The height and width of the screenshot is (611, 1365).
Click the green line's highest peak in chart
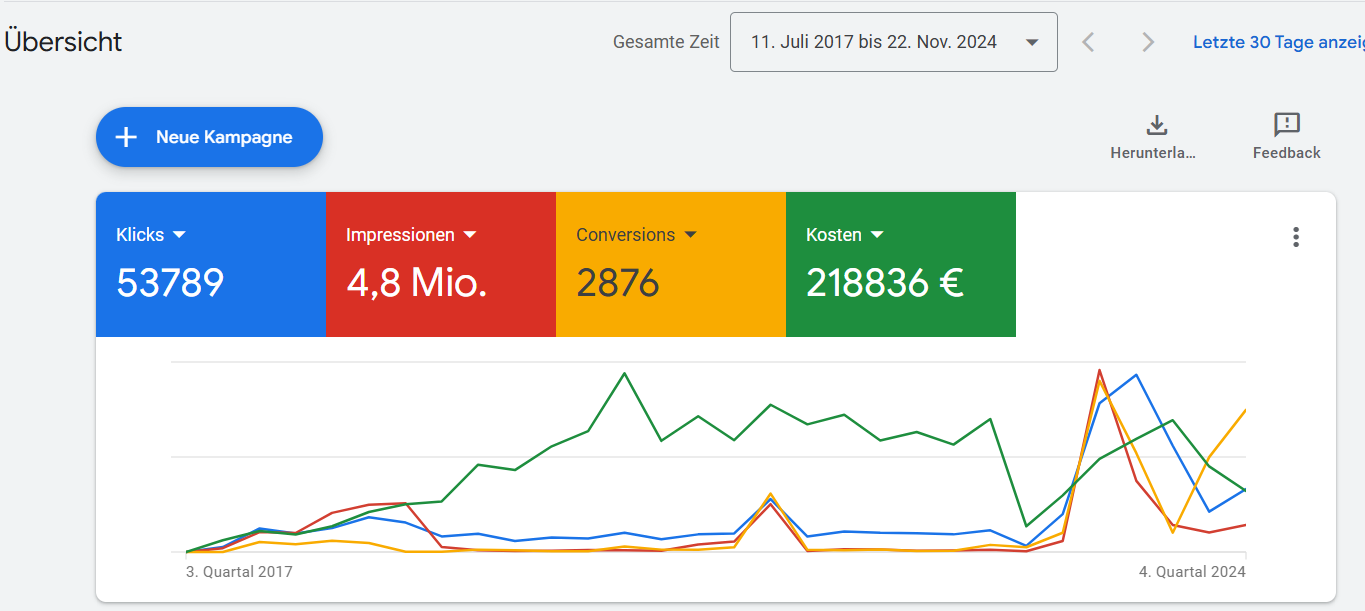[x=625, y=374]
